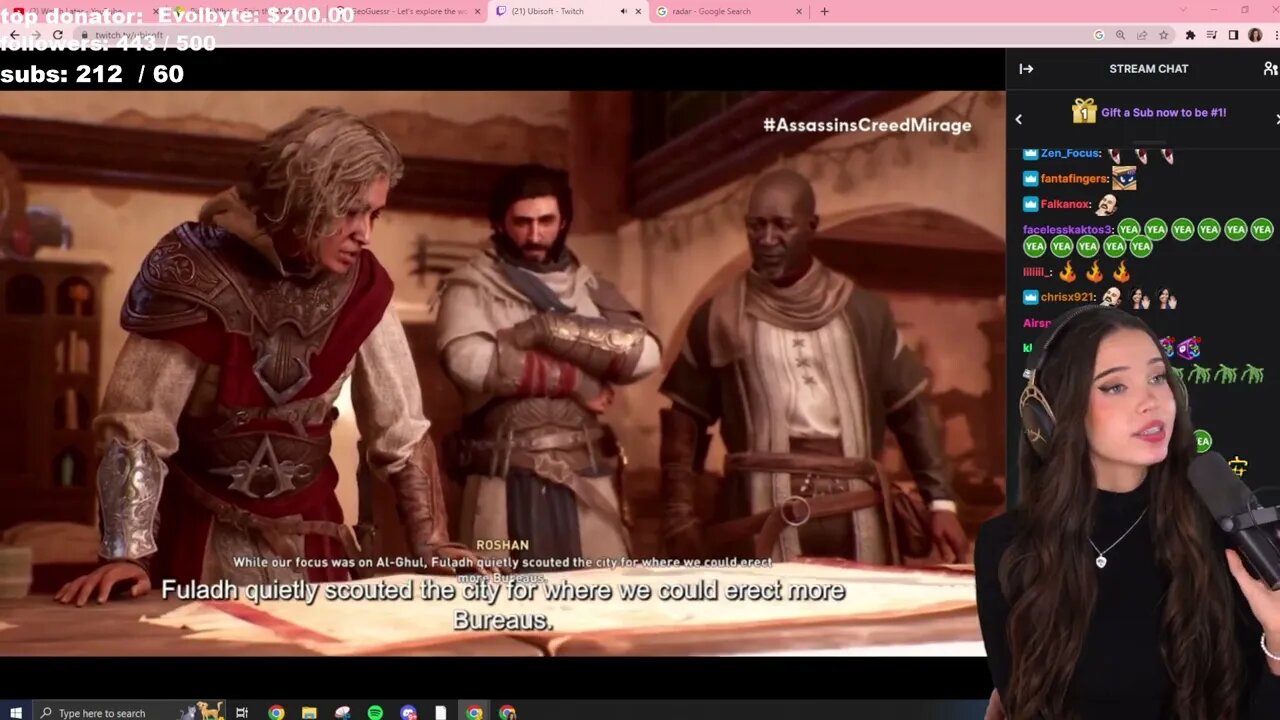The height and width of the screenshot is (720, 1280).
Task: Open Falkanox chat username
Action: (x=1065, y=204)
